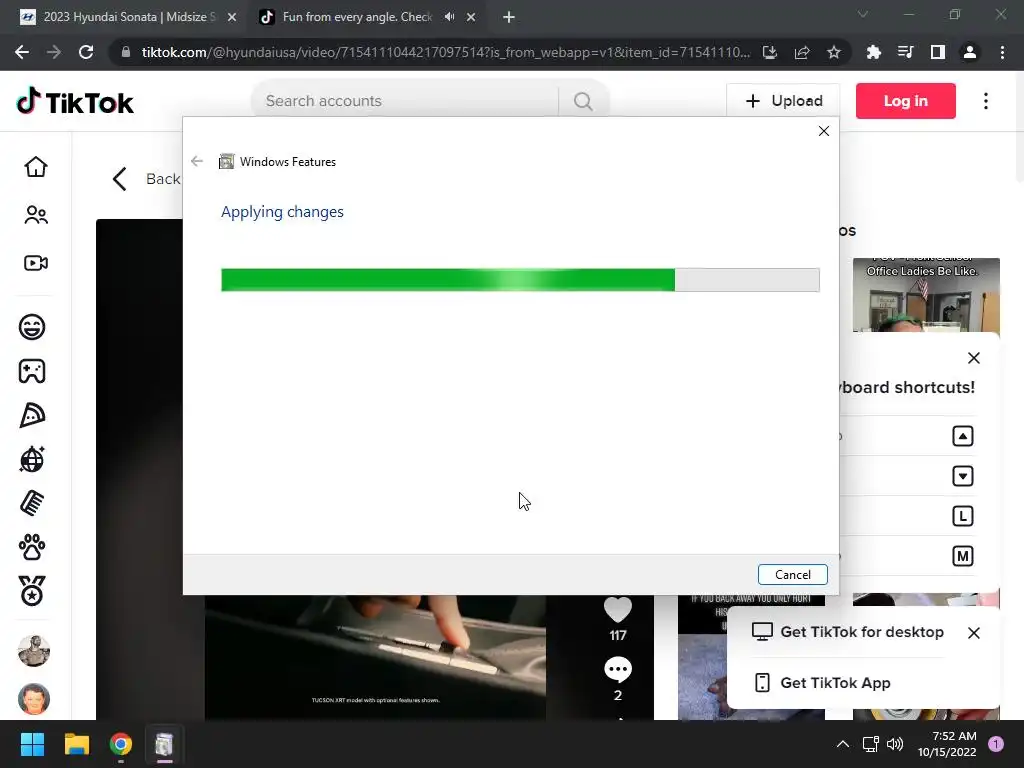The height and width of the screenshot is (768, 1024).
Task: Go Back from the video
Action: coord(146,179)
